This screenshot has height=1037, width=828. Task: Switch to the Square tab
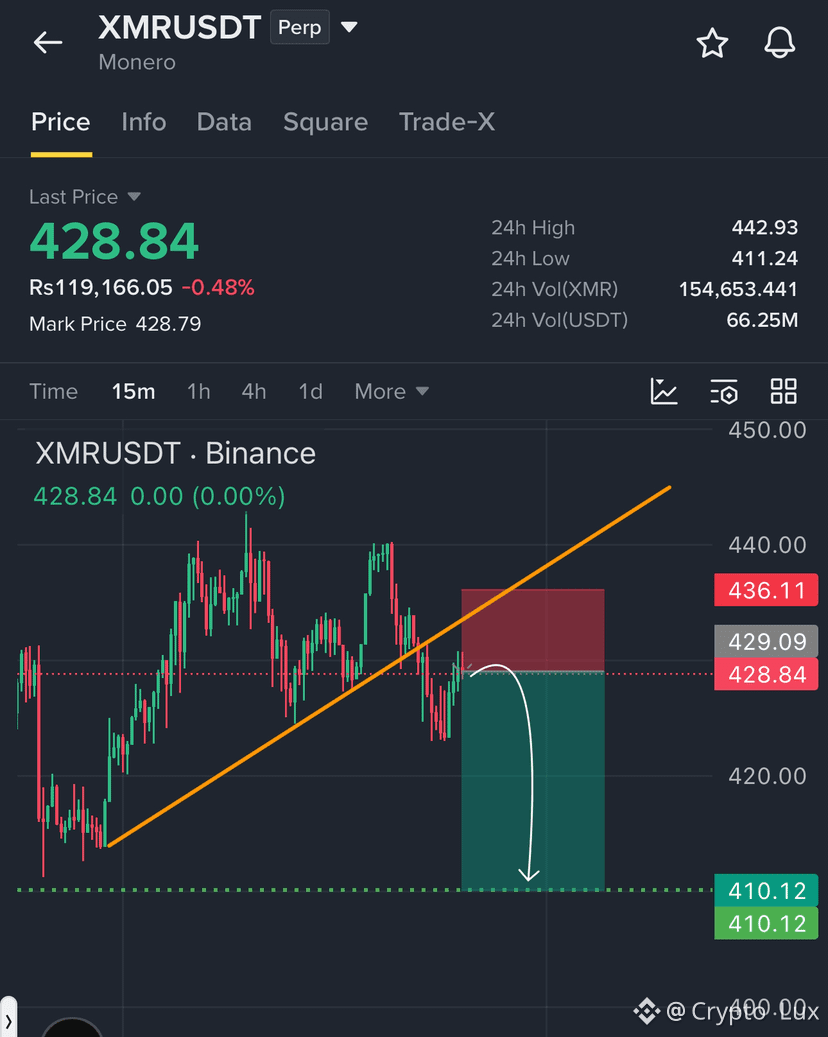pyautogui.click(x=325, y=122)
